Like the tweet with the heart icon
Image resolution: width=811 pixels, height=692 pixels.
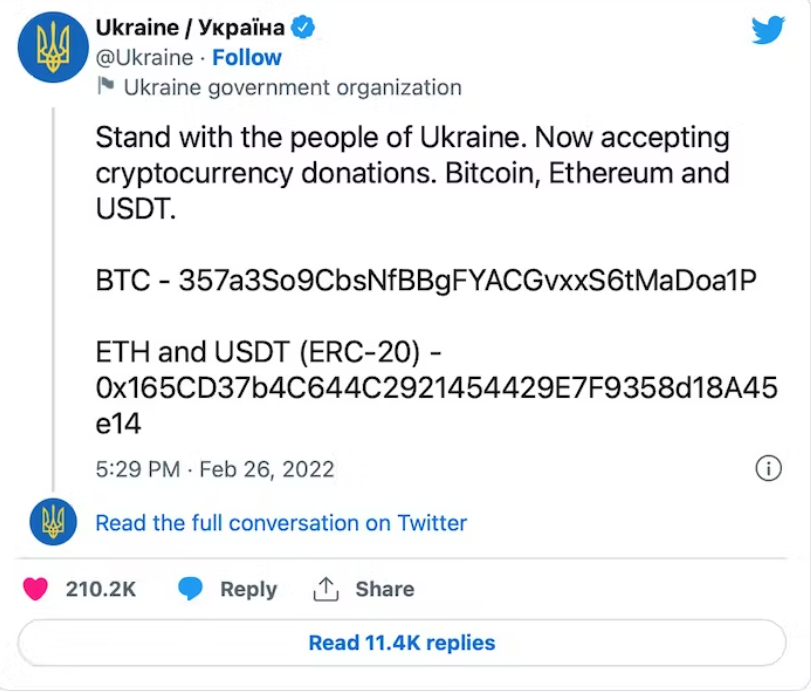(35, 589)
